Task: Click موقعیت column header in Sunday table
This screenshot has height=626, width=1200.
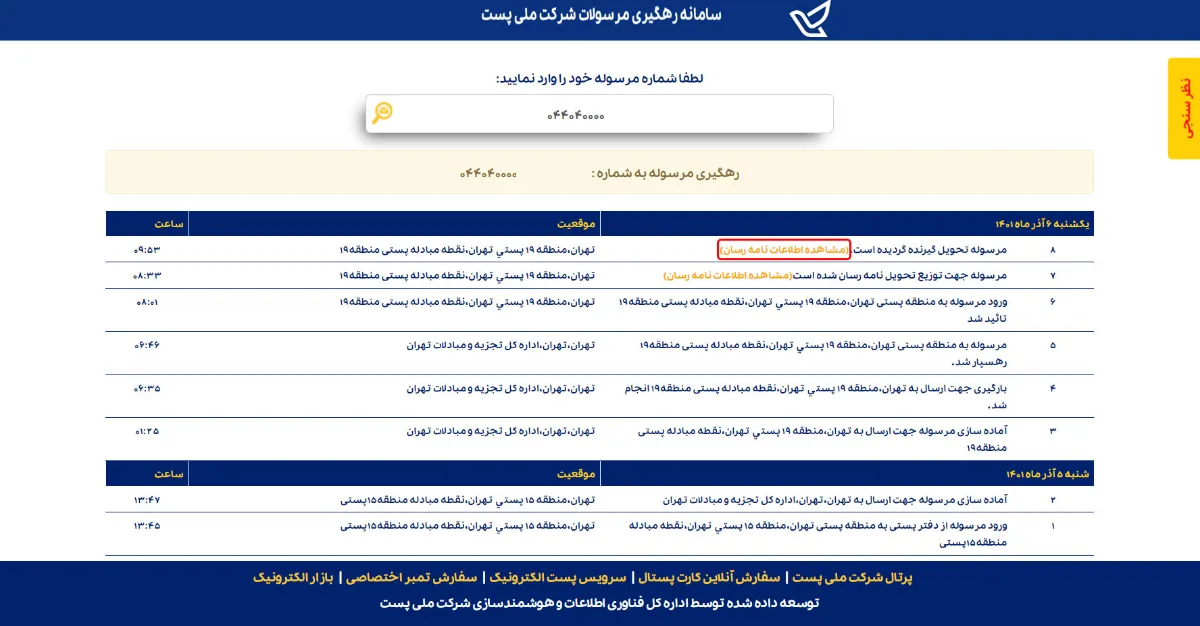Action: (576, 223)
